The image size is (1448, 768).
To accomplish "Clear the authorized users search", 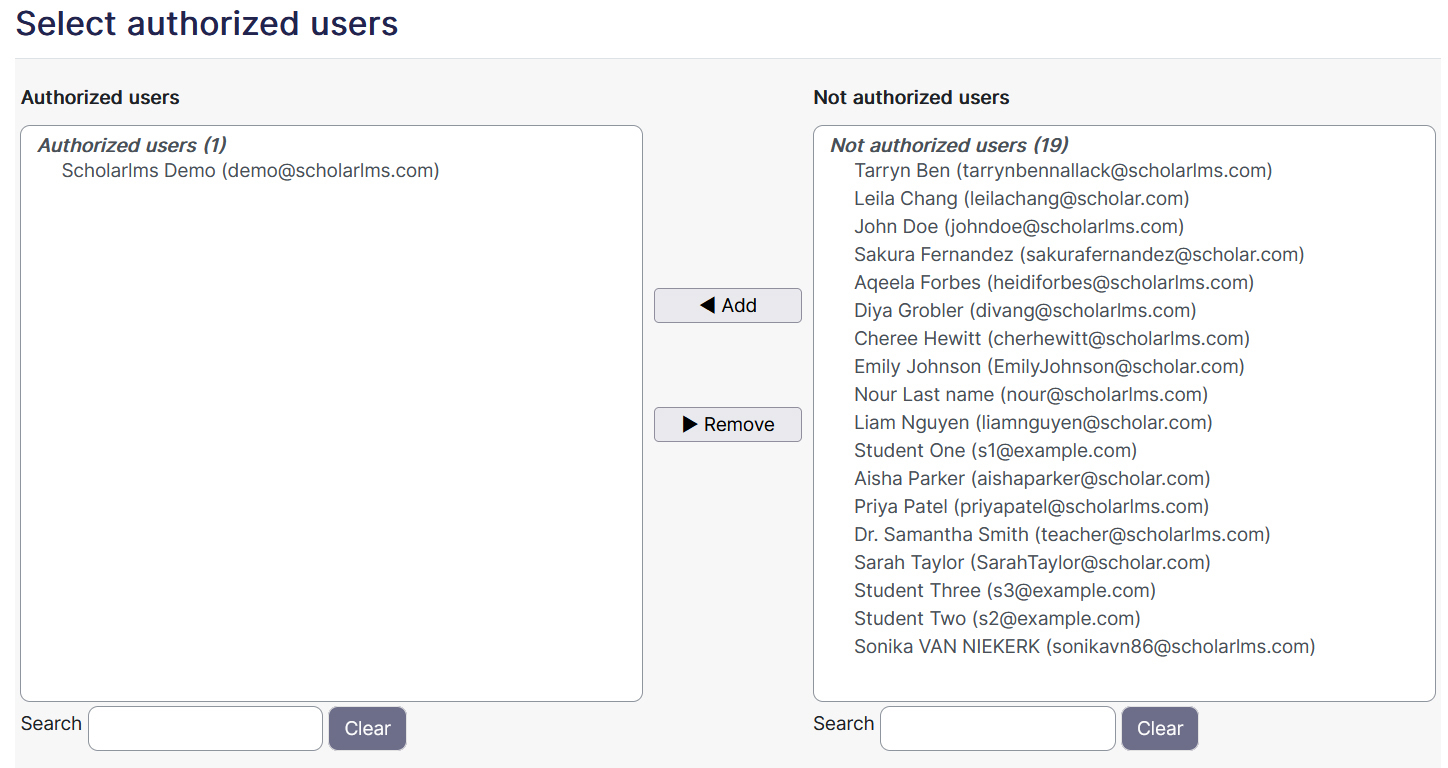I will pos(367,728).
